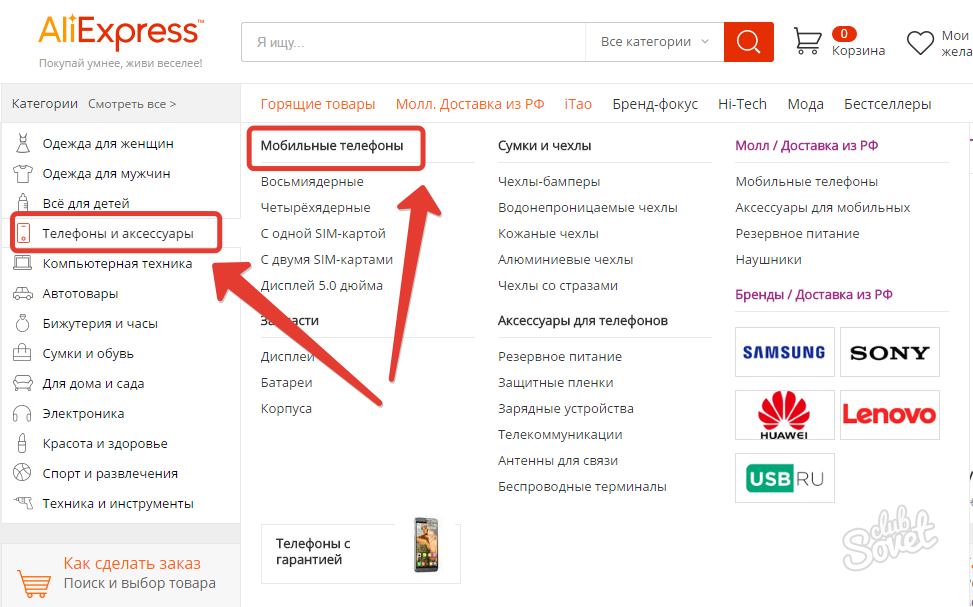Image resolution: width=973 pixels, height=607 pixels.
Task: Open the Батареи spare parts link
Action: 287,383
